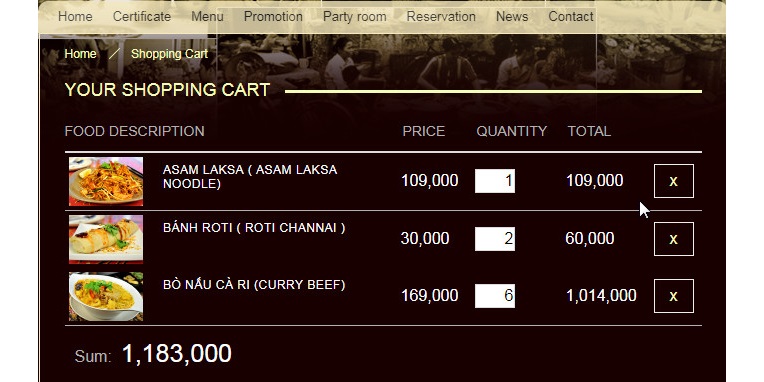This screenshot has width=764, height=382.
Task: Remove Asam Laksa item with x button
Action: coord(673,181)
